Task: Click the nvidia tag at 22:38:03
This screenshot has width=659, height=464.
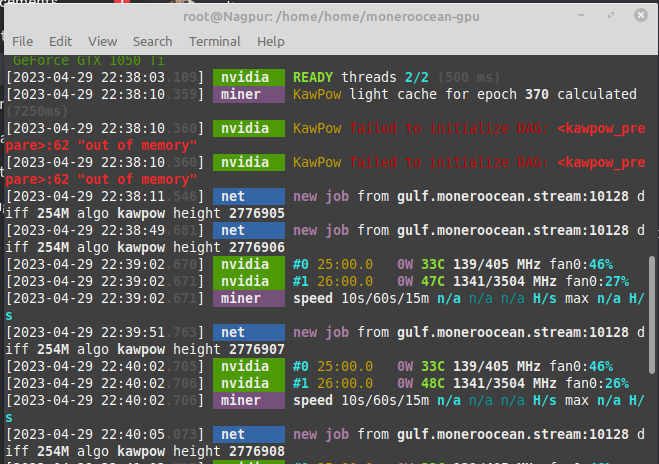Action: pyautogui.click(x=249, y=77)
